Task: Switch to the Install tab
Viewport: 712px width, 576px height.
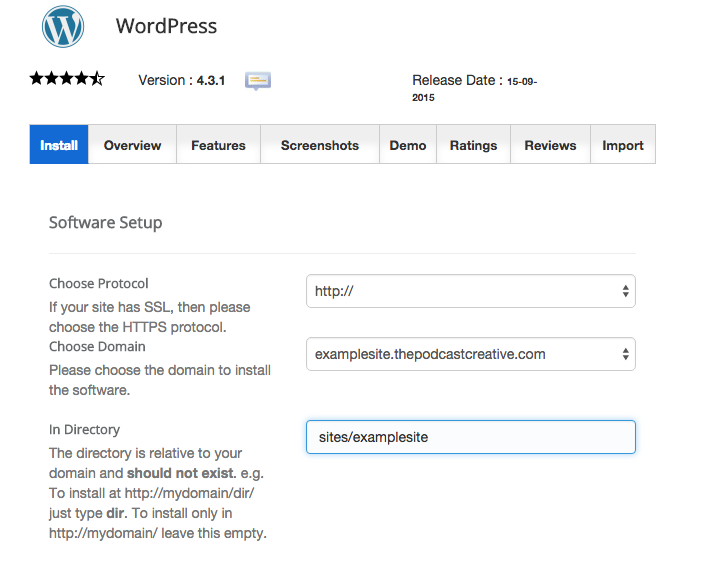Action: (x=59, y=144)
